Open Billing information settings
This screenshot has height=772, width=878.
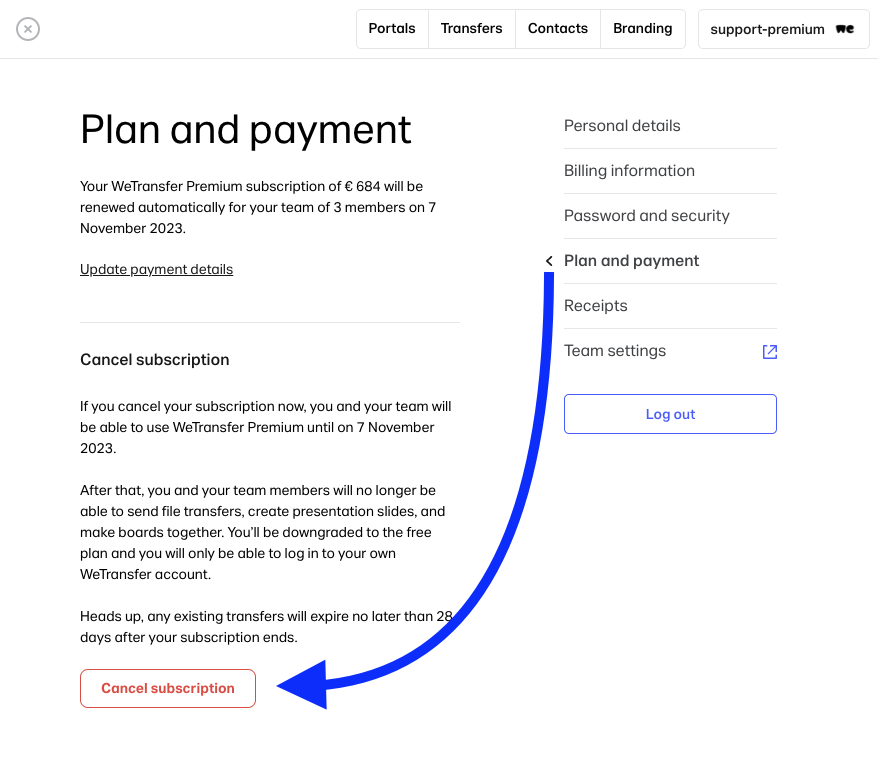(x=629, y=170)
